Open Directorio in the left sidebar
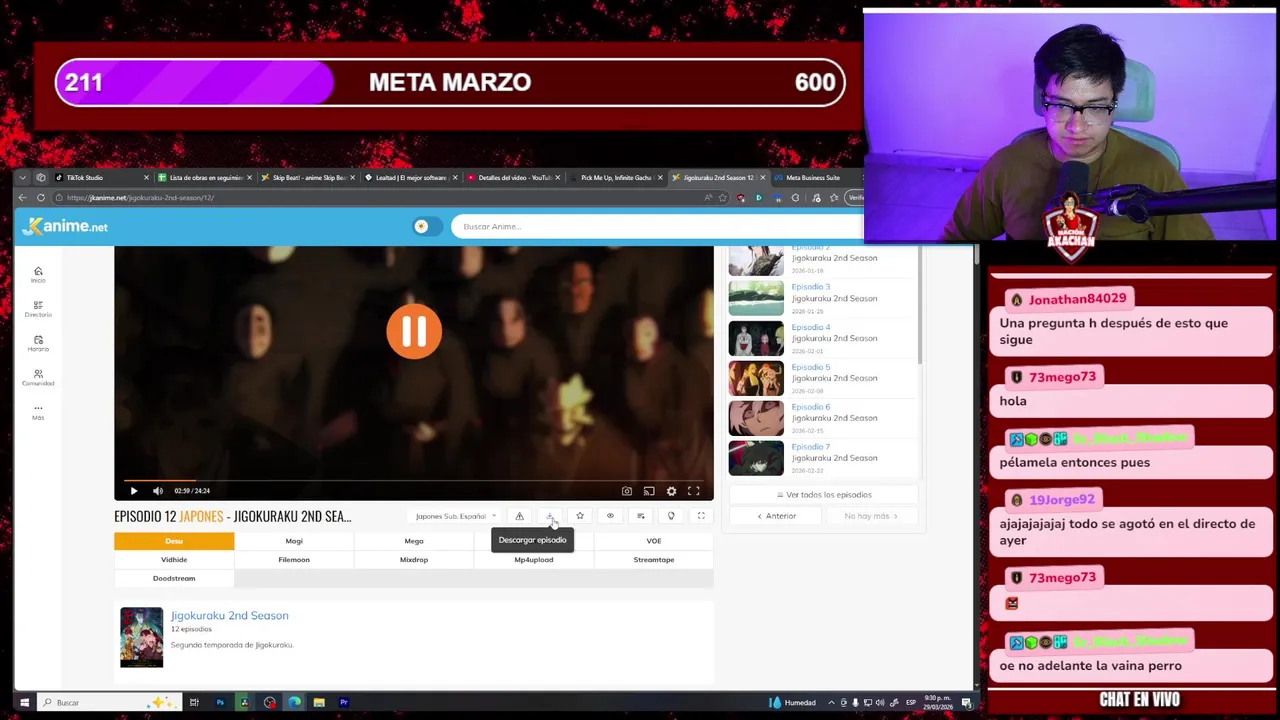 coord(38,309)
